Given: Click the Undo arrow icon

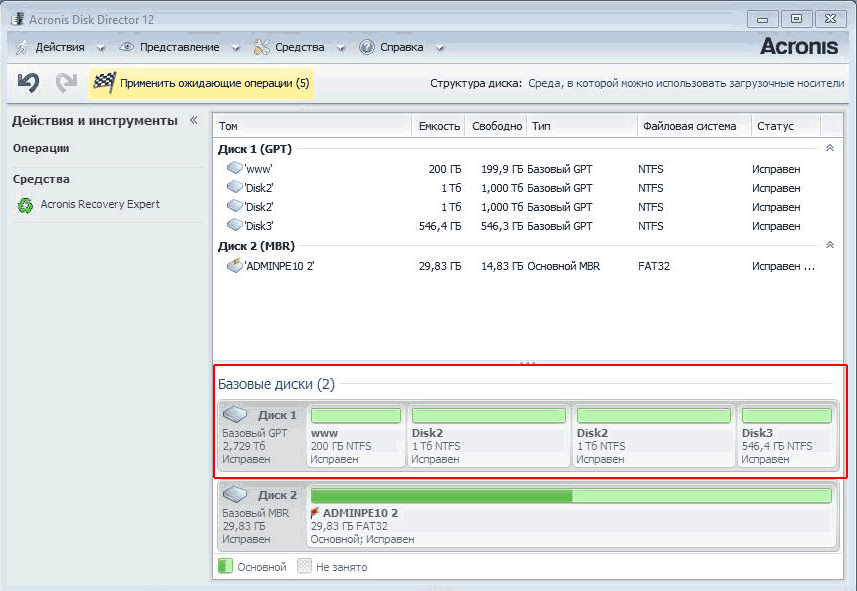Looking at the screenshot, I should 28,83.
